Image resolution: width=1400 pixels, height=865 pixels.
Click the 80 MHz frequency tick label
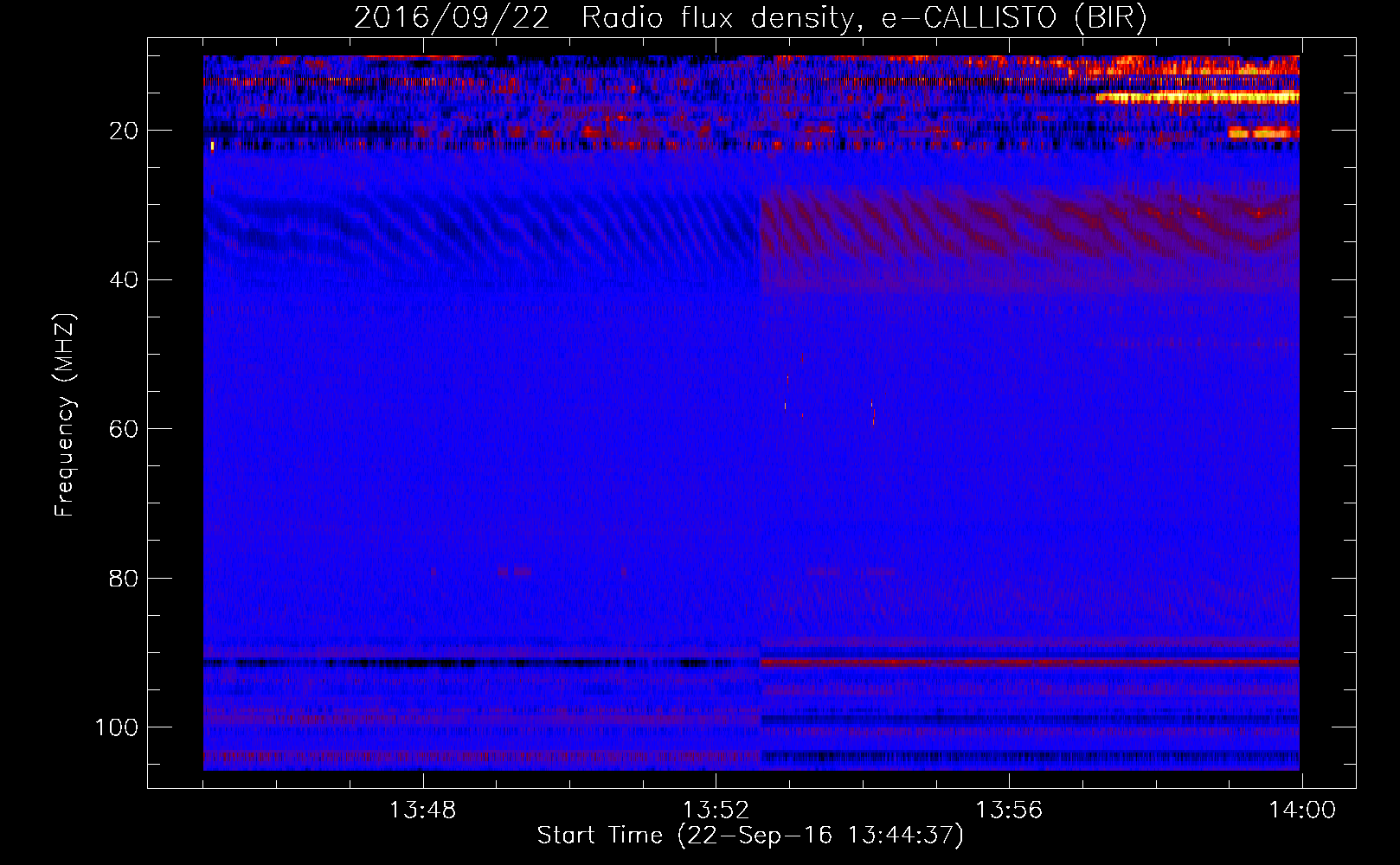[124, 579]
